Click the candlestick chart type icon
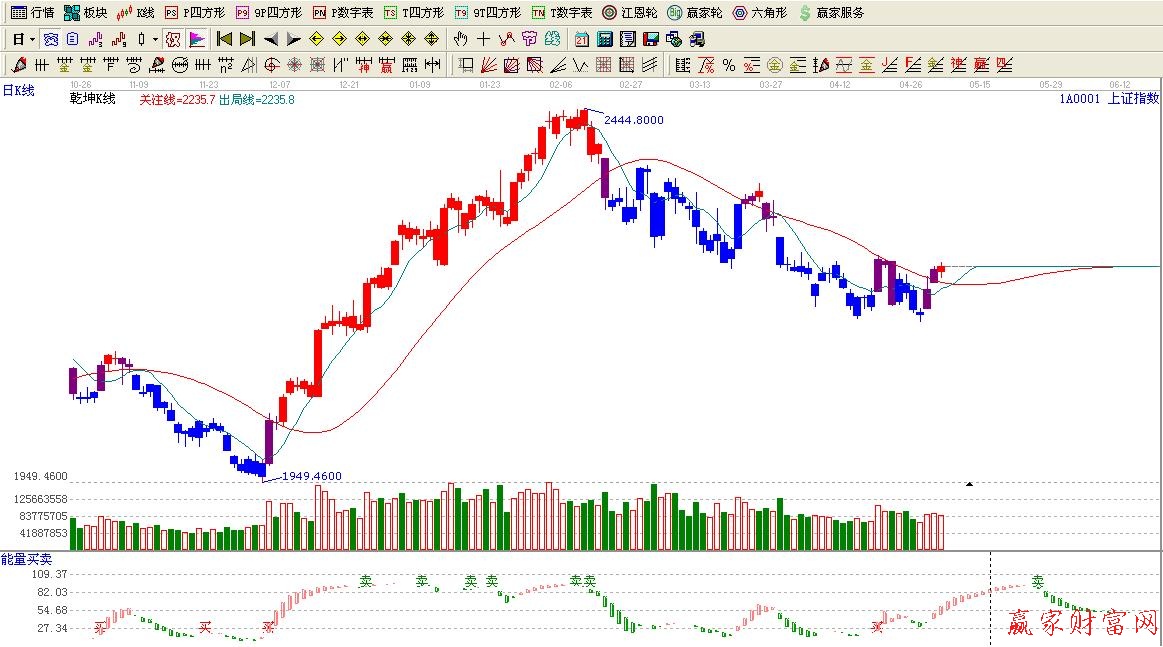The width and height of the screenshot is (1163, 647). pos(141,39)
